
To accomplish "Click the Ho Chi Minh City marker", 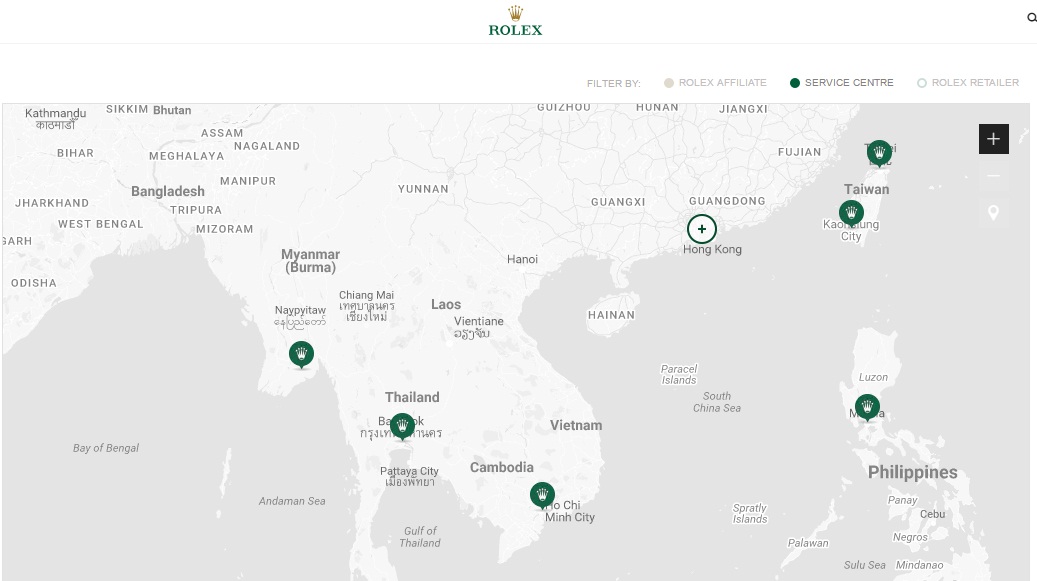I will (542, 495).
